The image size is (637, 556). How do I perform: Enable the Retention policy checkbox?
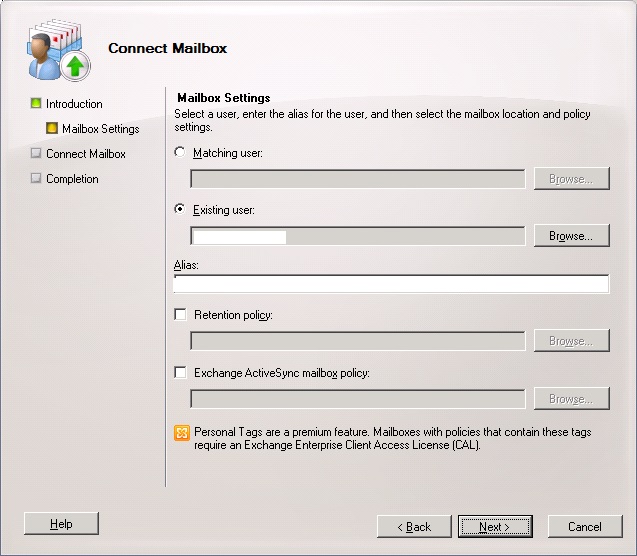[180, 314]
